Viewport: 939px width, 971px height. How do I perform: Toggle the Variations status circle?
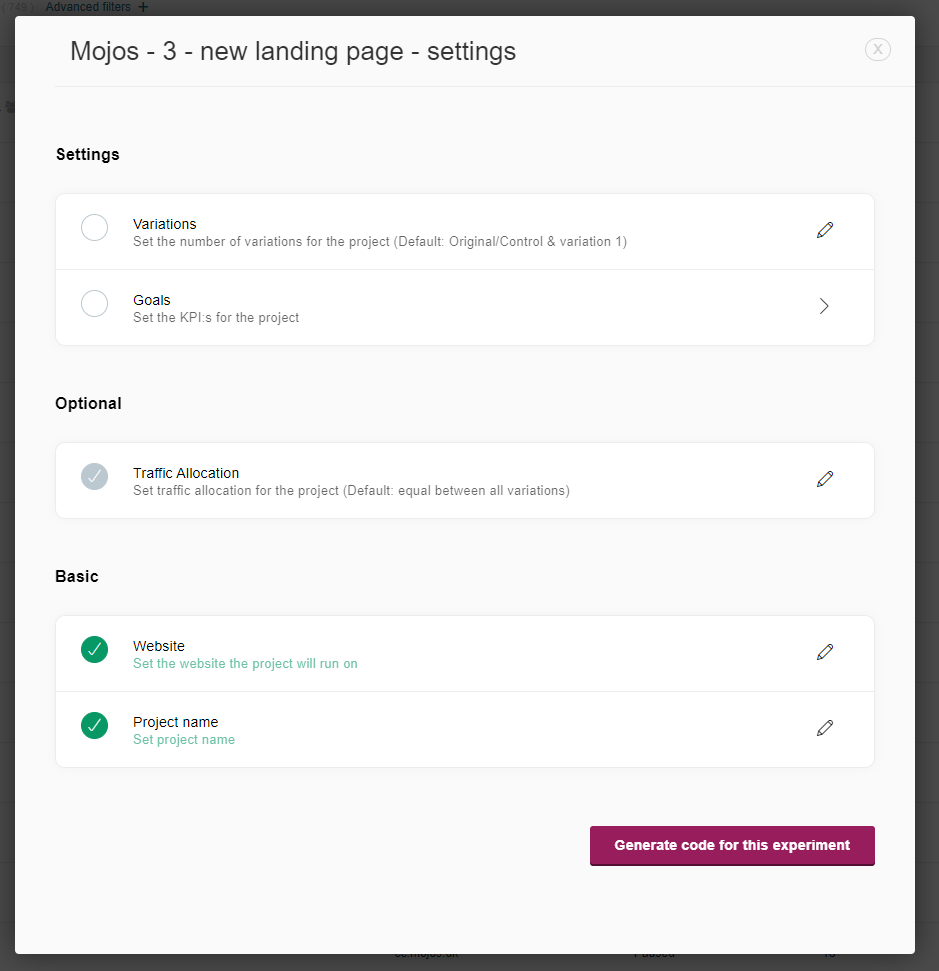point(95,227)
